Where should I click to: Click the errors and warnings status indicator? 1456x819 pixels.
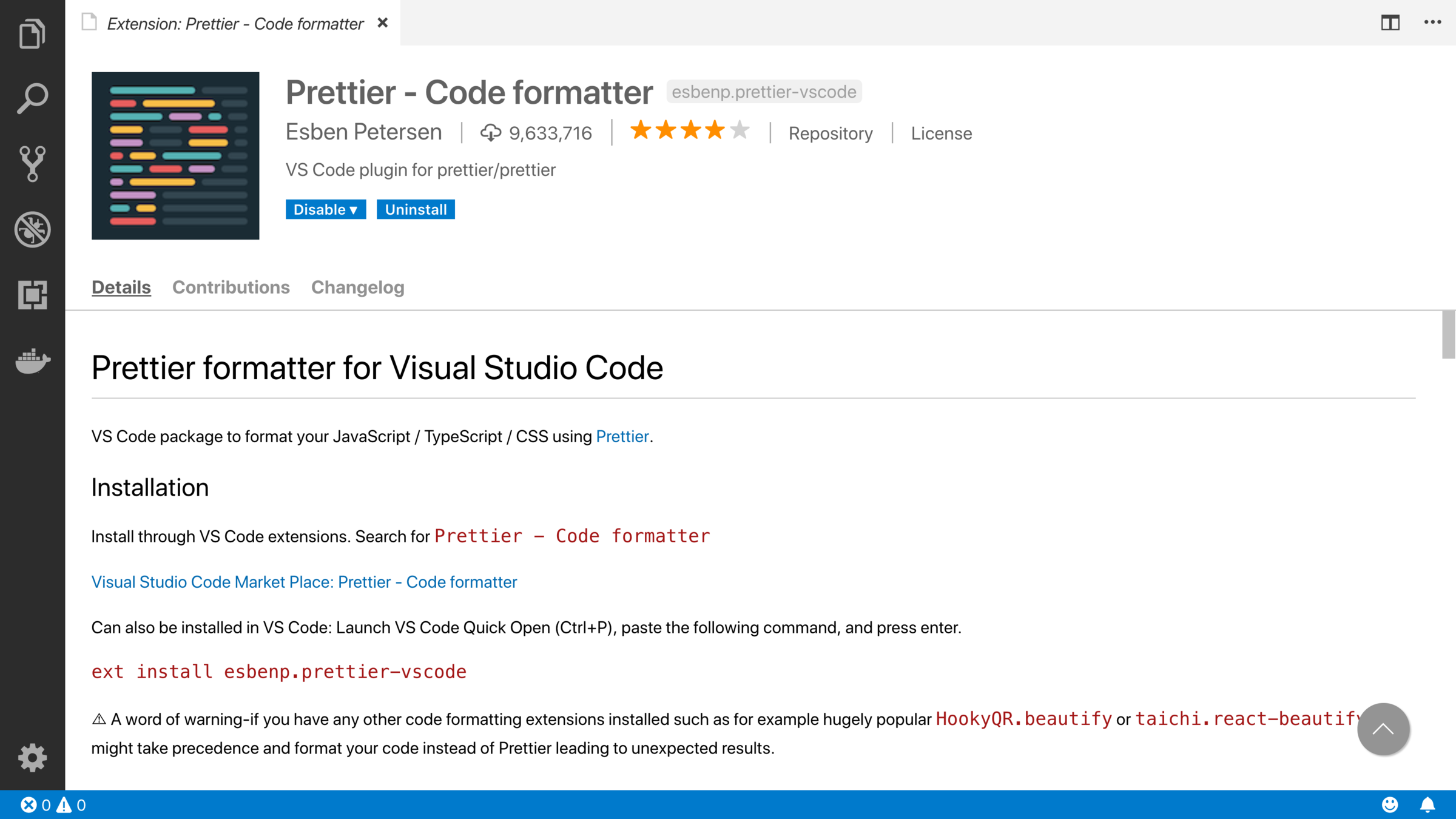pos(53,804)
